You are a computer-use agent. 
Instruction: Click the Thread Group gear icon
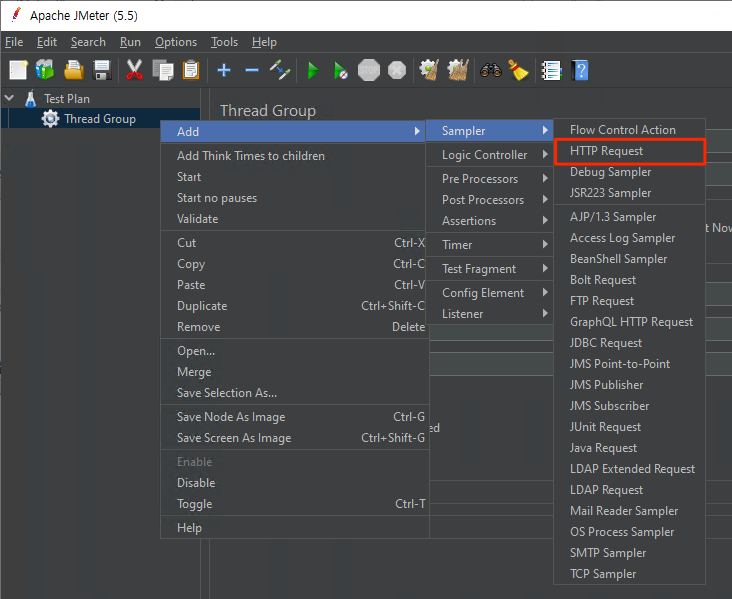[x=50, y=119]
